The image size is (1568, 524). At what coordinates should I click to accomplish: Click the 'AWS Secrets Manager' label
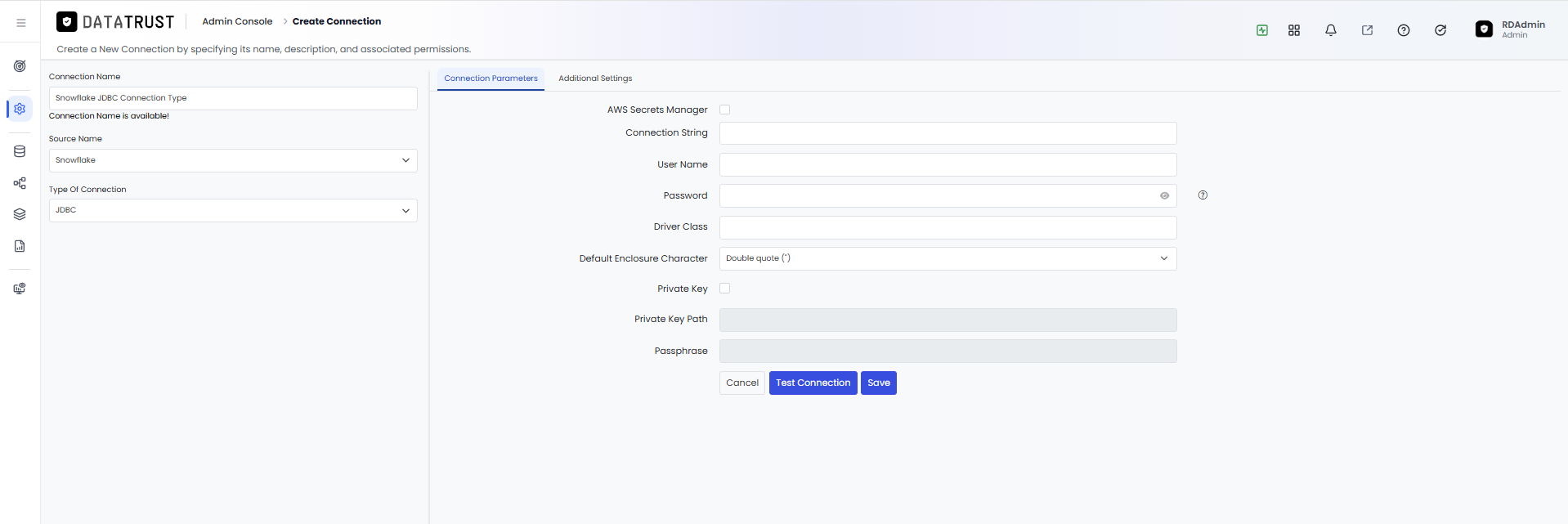coord(657,110)
